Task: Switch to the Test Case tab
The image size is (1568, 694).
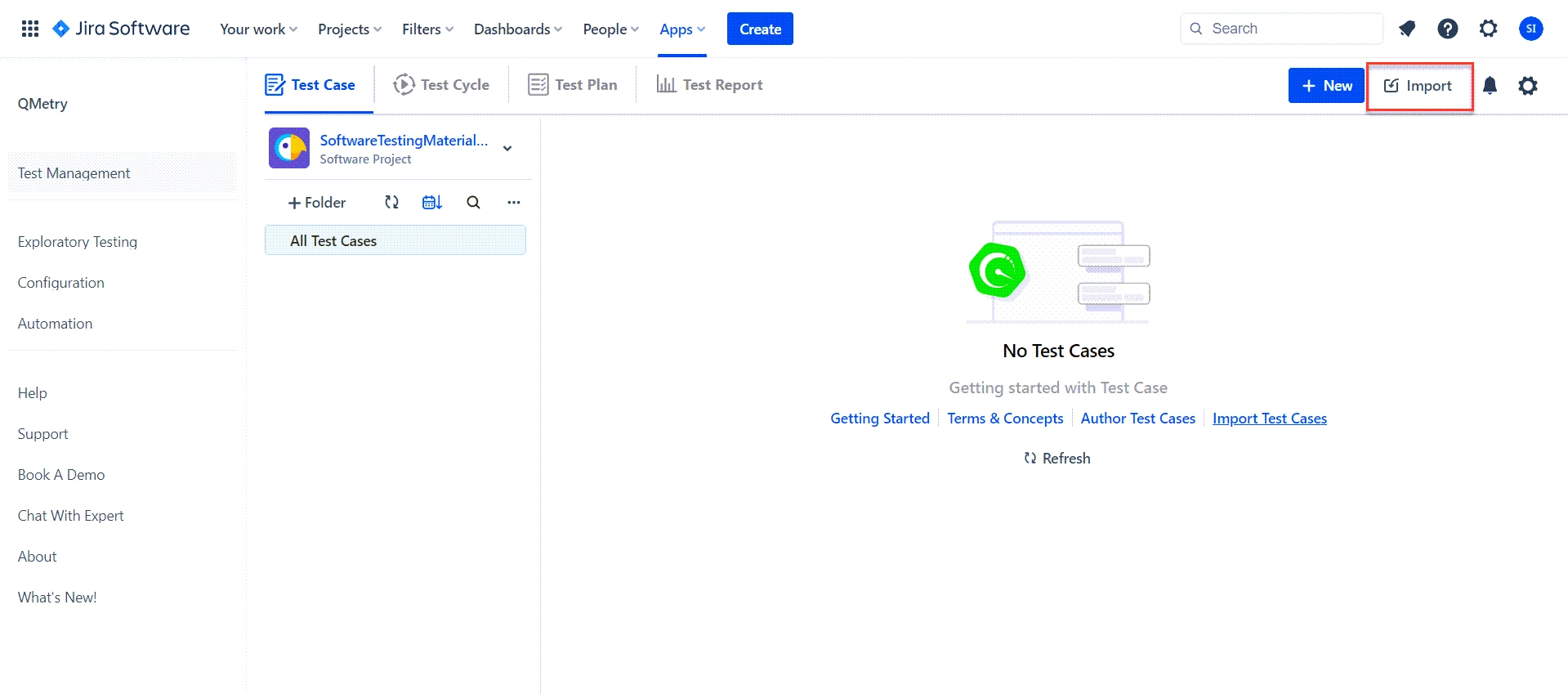Action: (310, 85)
